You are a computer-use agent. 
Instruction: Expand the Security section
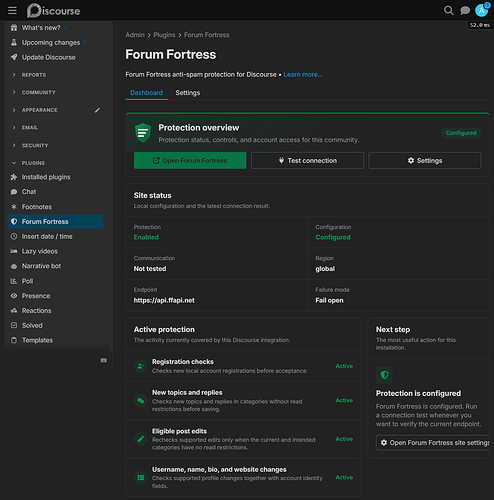35,145
